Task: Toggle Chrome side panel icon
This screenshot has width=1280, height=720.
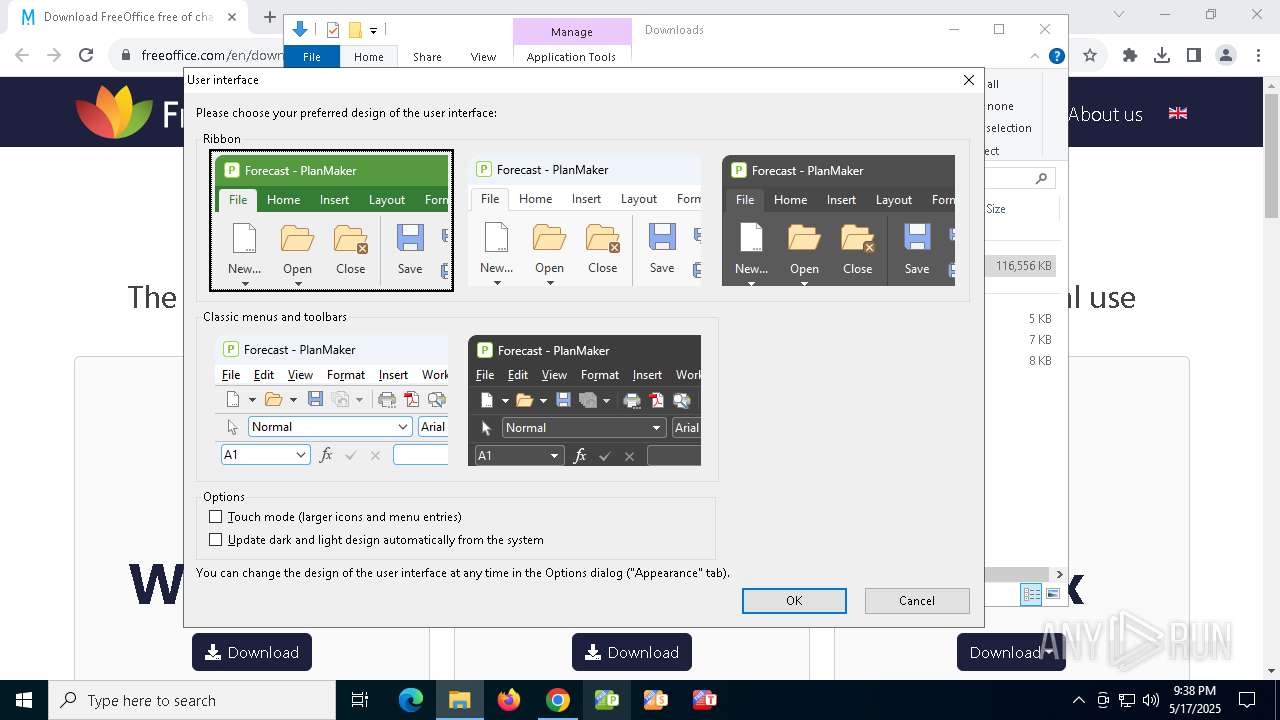Action: (1194, 56)
